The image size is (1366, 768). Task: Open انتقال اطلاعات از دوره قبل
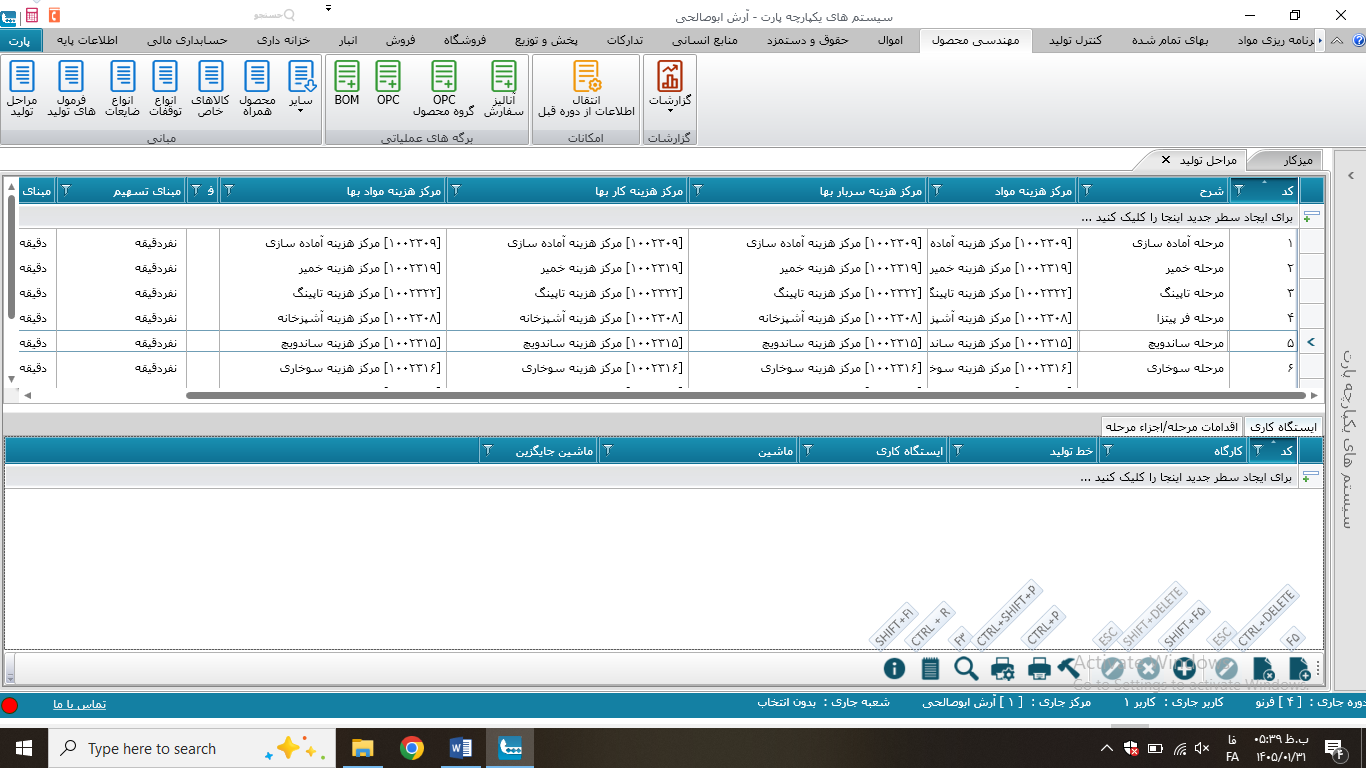click(586, 89)
